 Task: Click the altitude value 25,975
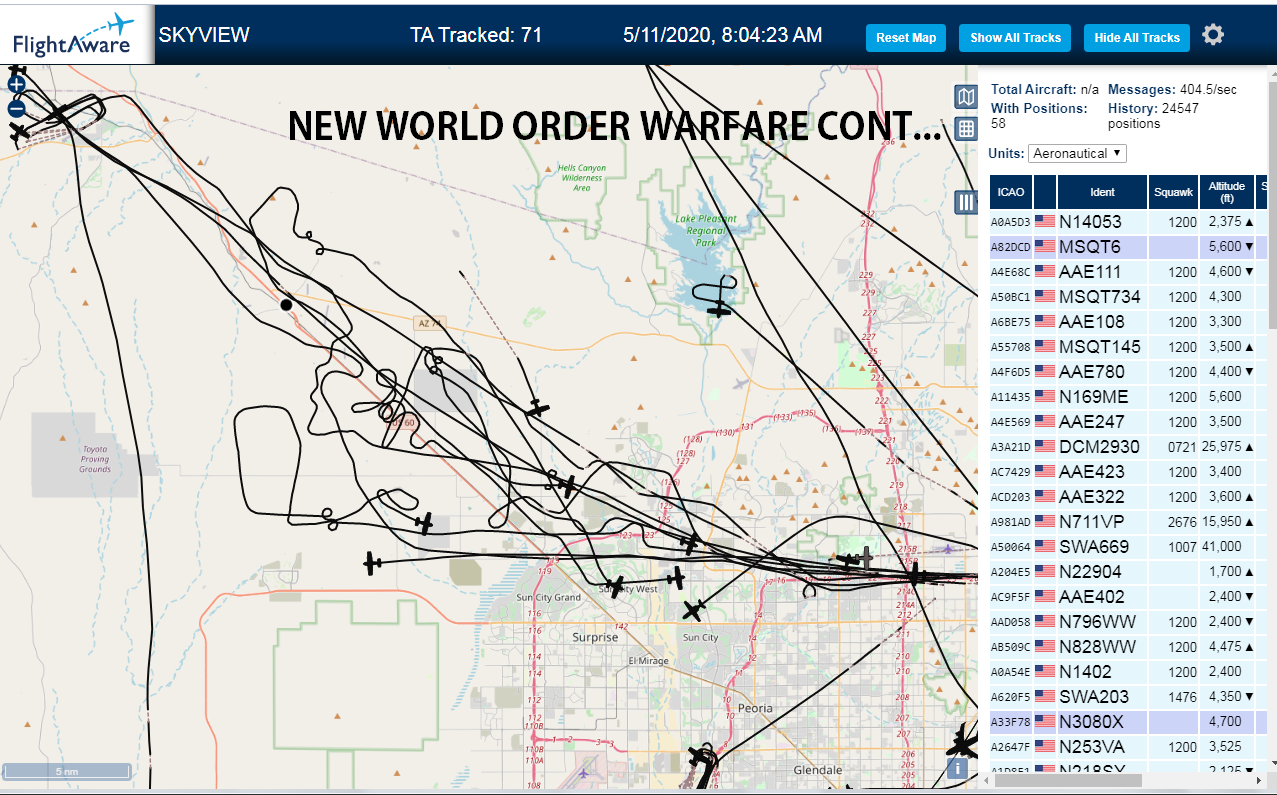point(1224,447)
